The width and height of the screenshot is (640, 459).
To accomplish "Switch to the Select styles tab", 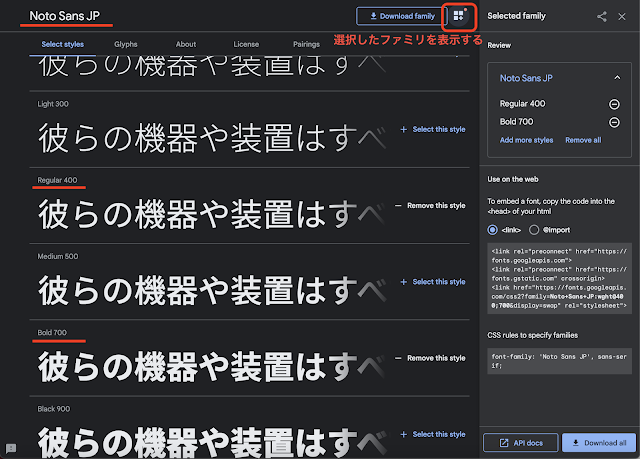I will 62,44.
